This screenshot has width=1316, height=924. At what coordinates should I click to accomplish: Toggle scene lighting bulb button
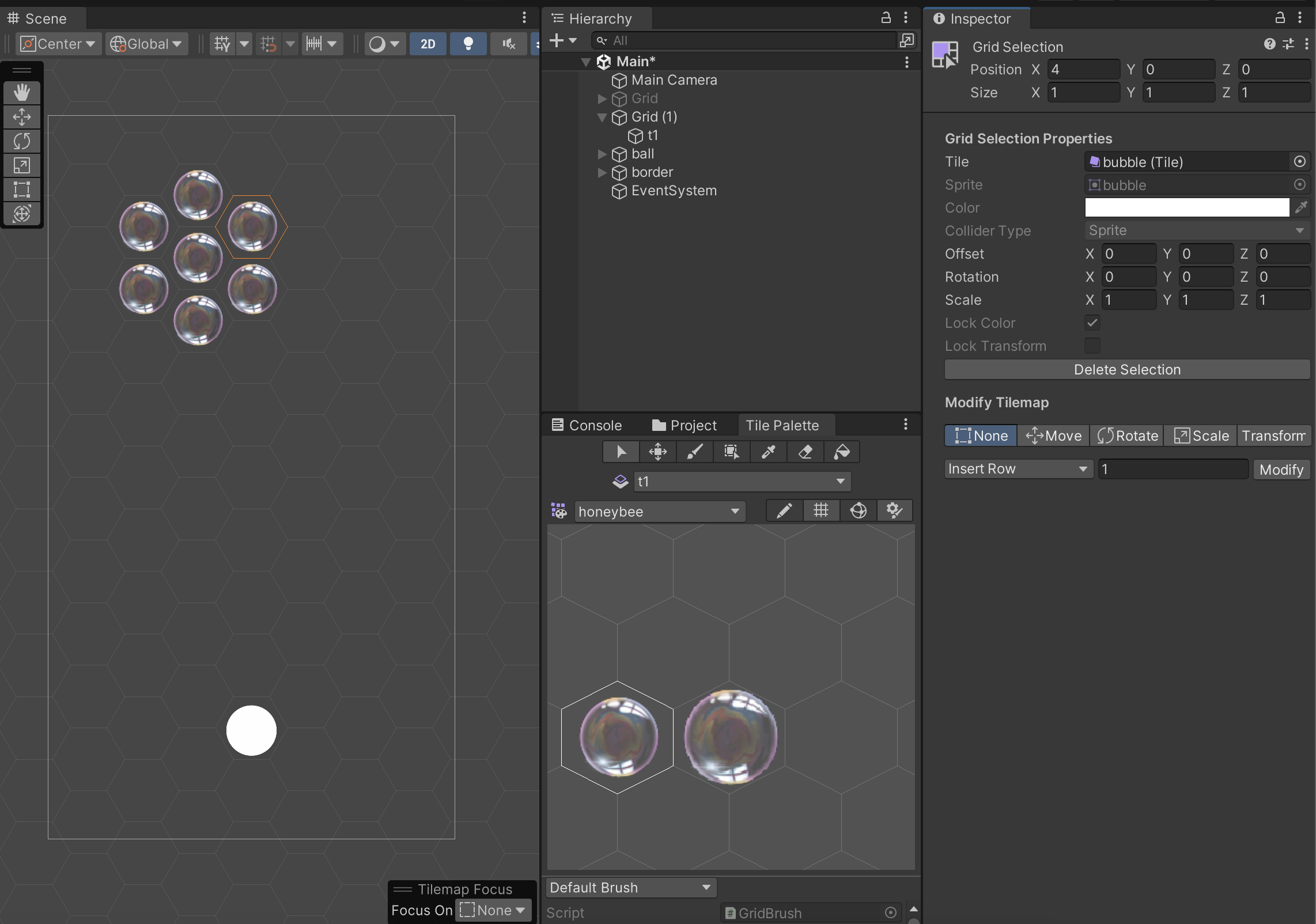pos(468,44)
